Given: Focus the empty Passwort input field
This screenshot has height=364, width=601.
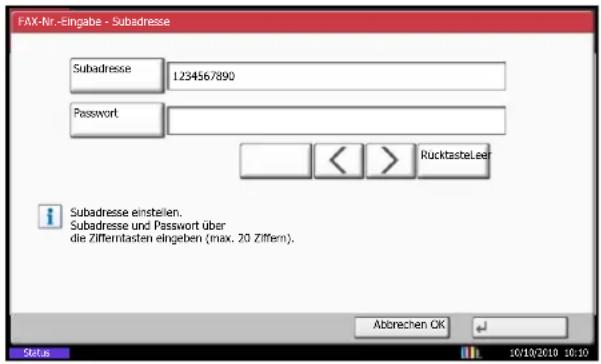Looking at the screenshot, I should tap(337, 121).
